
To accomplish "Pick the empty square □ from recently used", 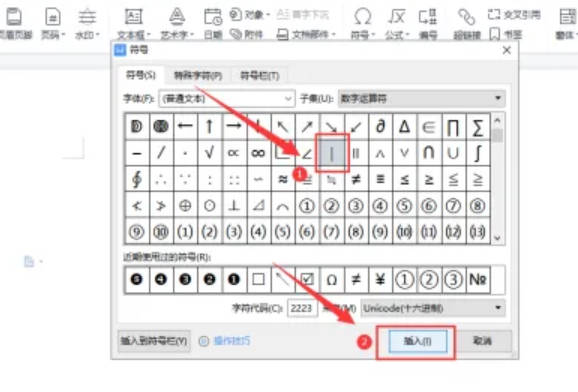I will [258, 280].
